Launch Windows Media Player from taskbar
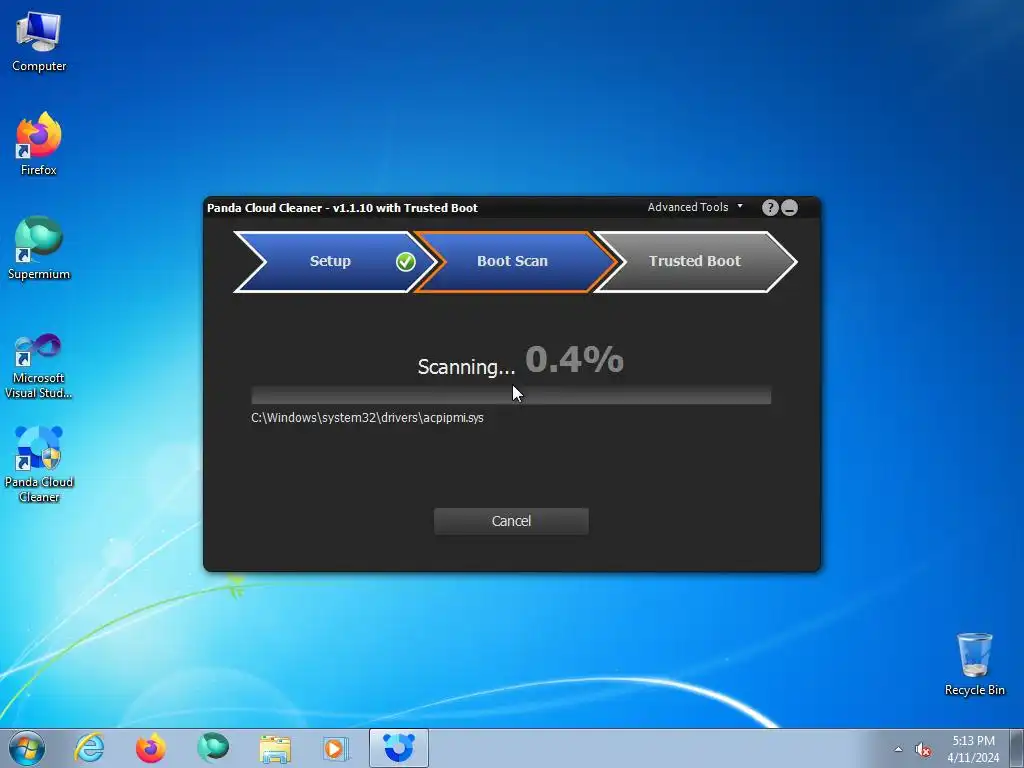The width and height of the screenshot is (1024, 768). coord(336,748)
